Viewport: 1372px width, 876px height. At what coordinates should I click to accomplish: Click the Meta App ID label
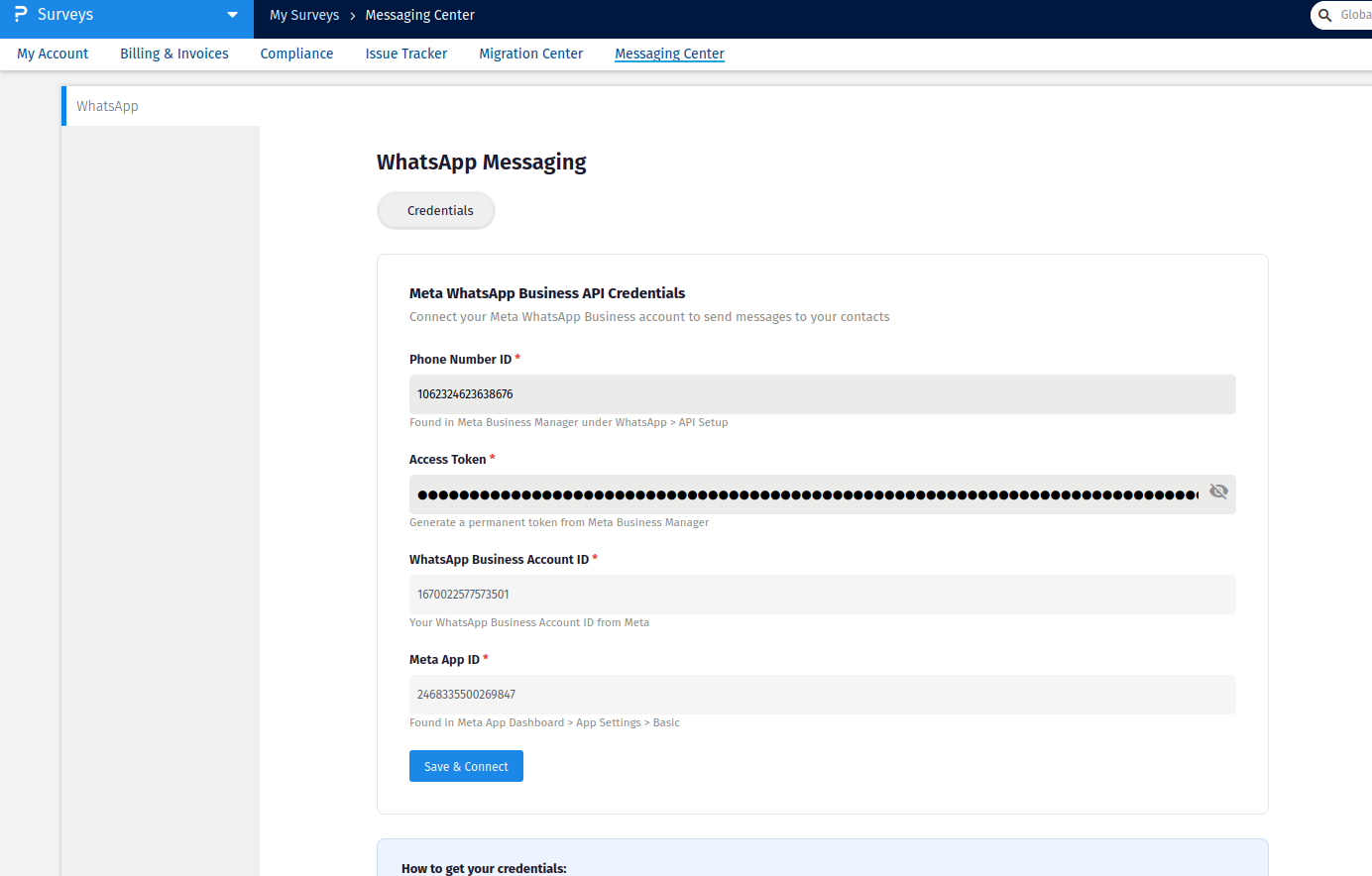pos(444,660)
